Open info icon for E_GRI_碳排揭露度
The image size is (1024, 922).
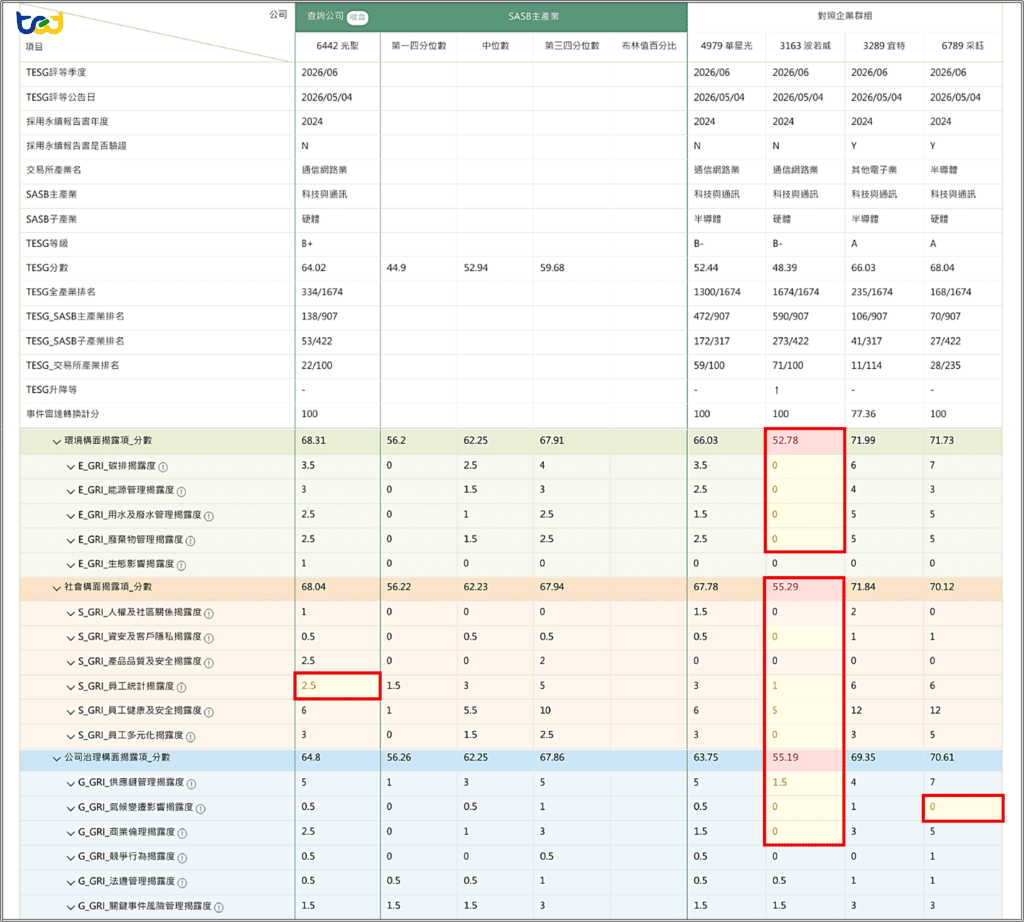[x=163, y=467]
